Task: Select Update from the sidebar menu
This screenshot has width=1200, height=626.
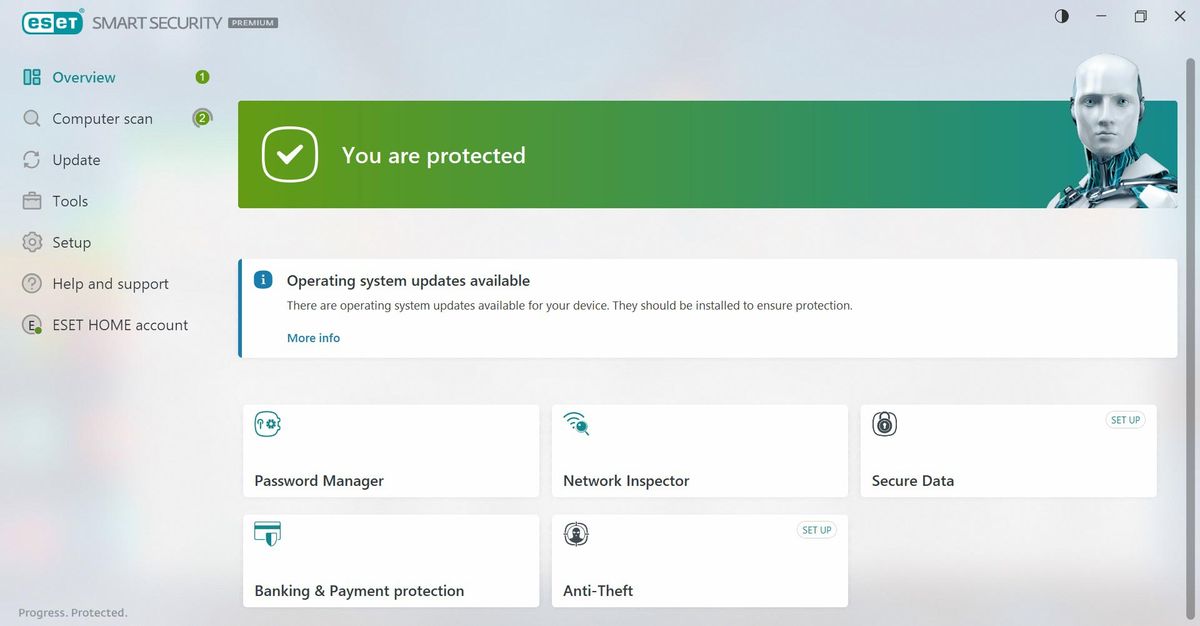Action: click(76, 159)
